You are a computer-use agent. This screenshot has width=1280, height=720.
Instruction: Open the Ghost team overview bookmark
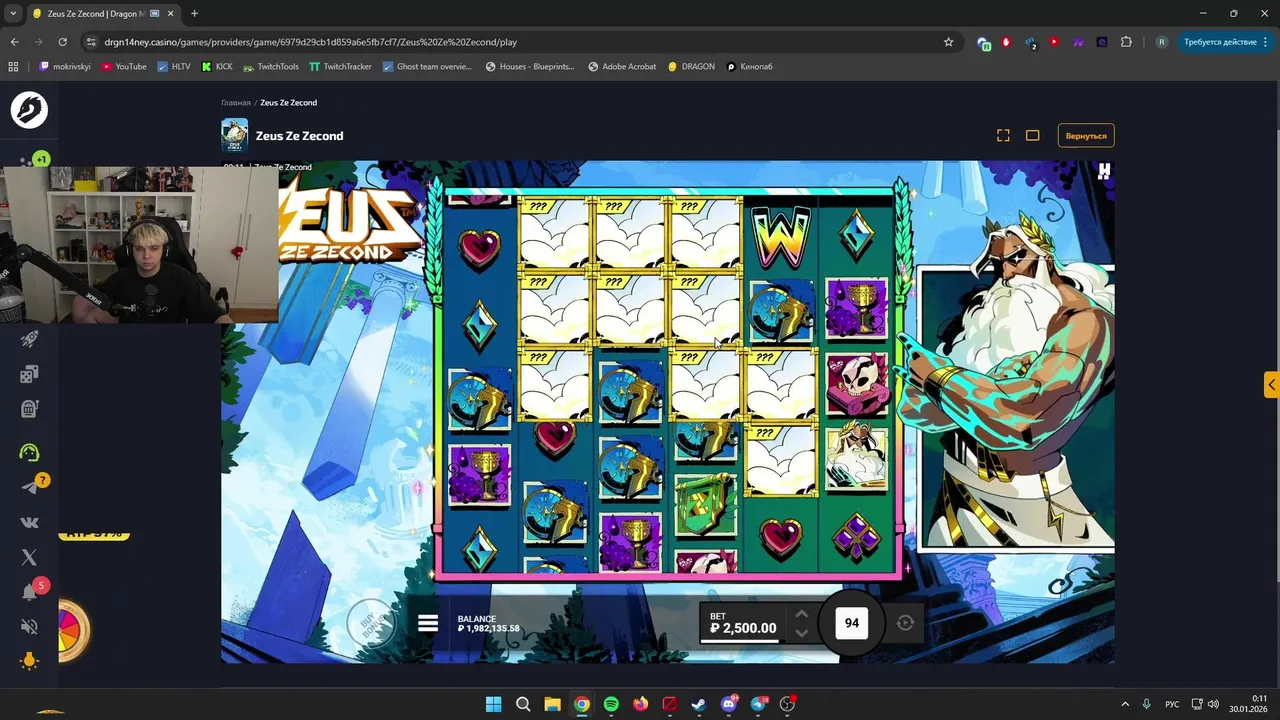[x=427, y=66]
